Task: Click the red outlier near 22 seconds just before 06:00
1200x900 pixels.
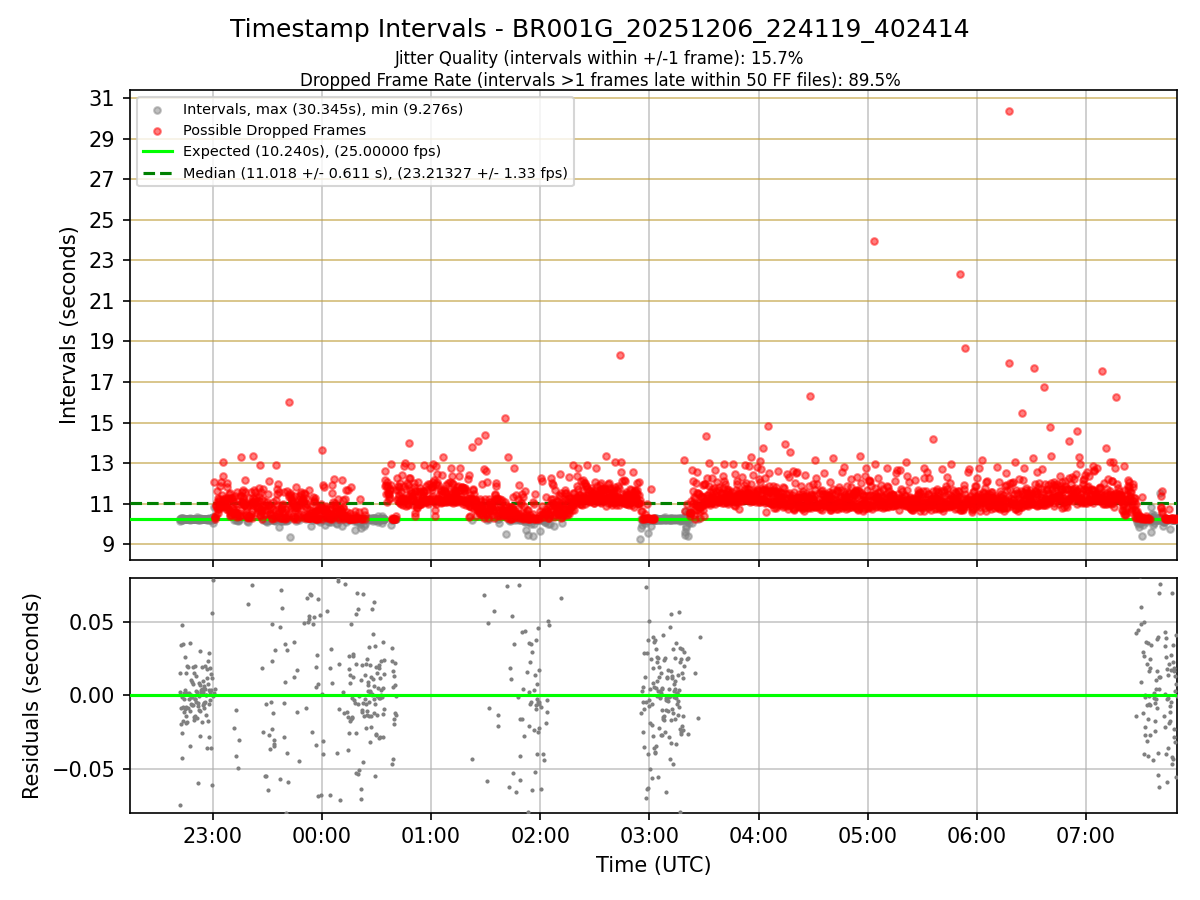Action: (960, 274)
